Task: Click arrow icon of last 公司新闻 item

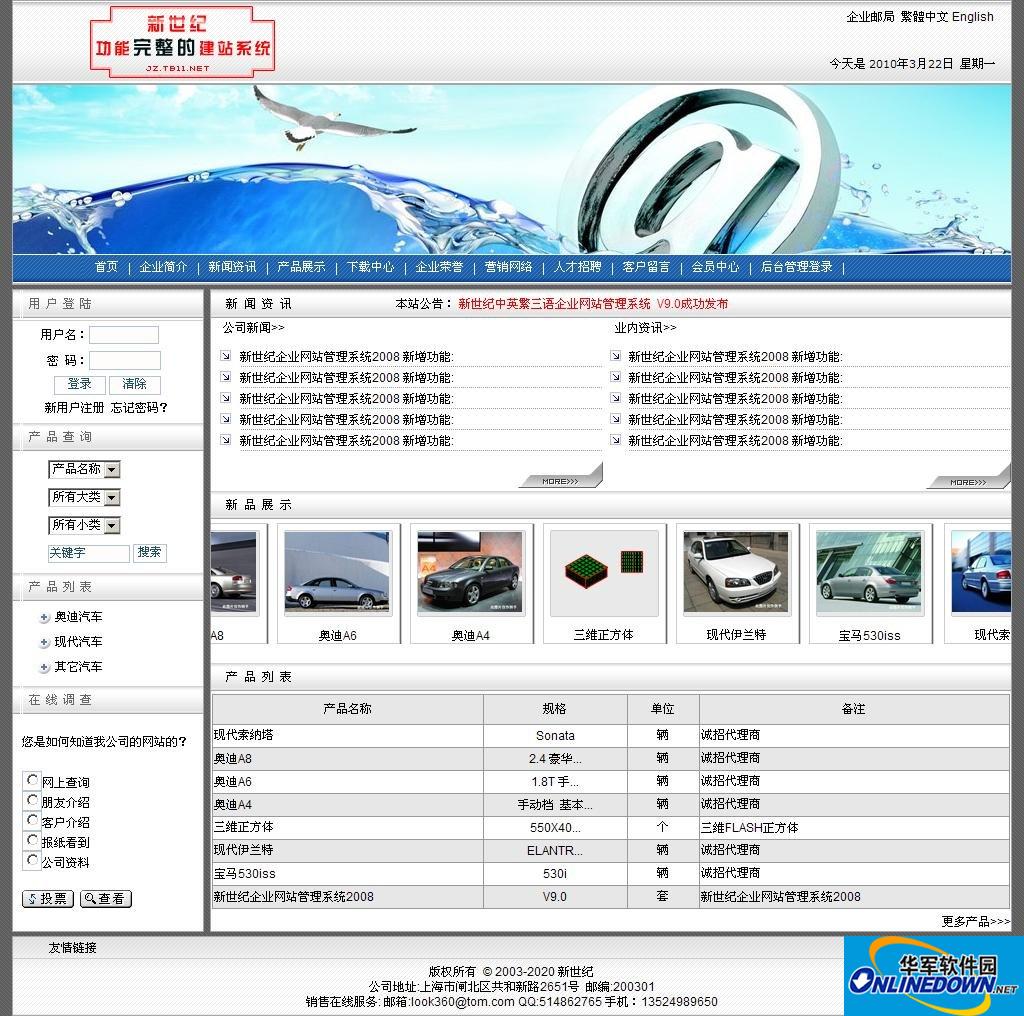Action: pyautogui.click(x=225, y=440)
